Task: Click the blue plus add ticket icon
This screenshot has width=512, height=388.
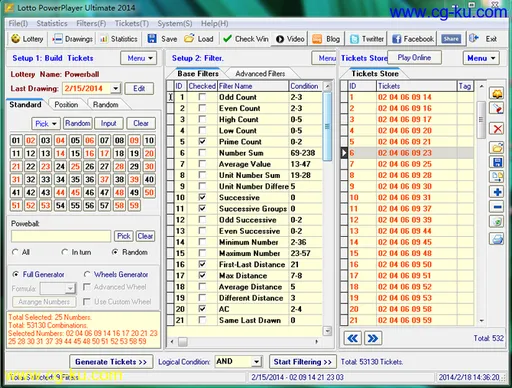Action: coord(497,192)
